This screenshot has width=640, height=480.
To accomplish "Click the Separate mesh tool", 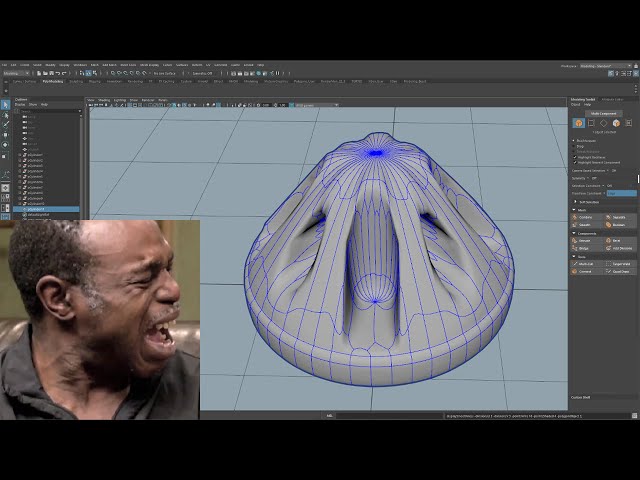I will pyautogui.click(x=619, y=218).
